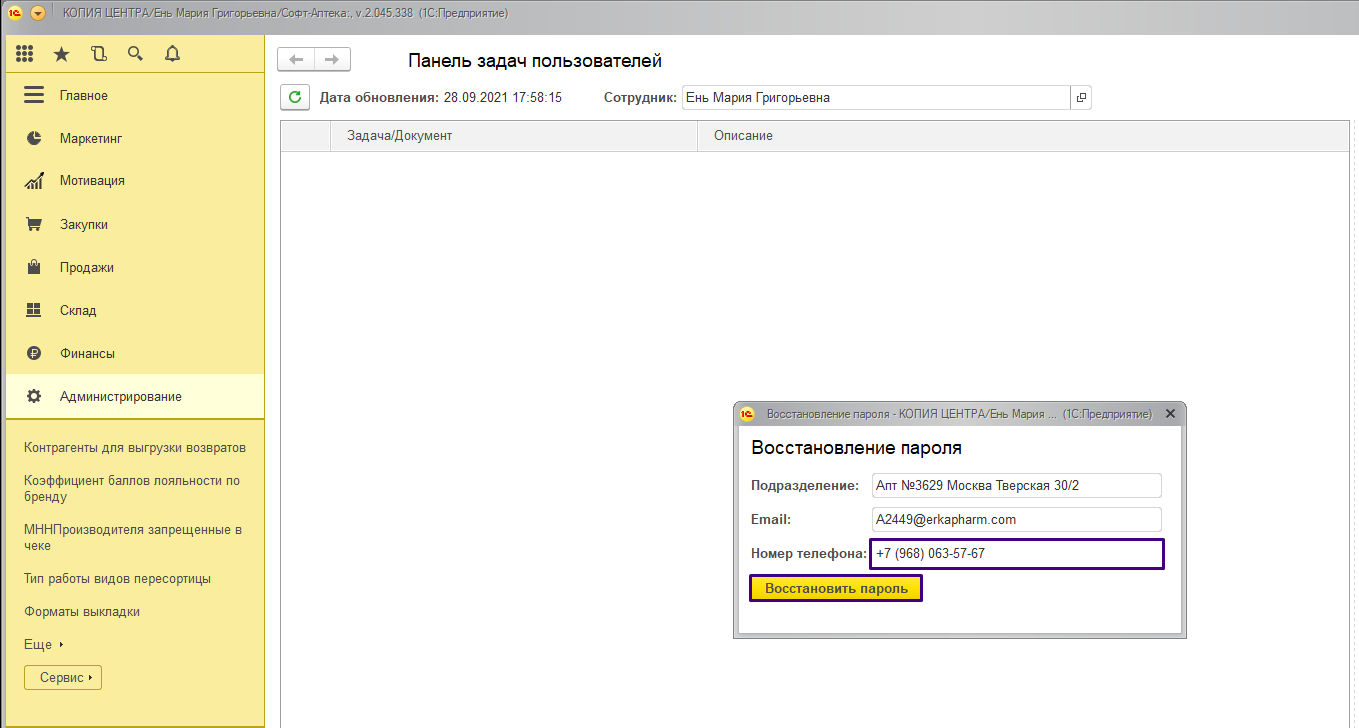Click the Номер телефона input field
1359x728 pixels.
click(1016, 554)
